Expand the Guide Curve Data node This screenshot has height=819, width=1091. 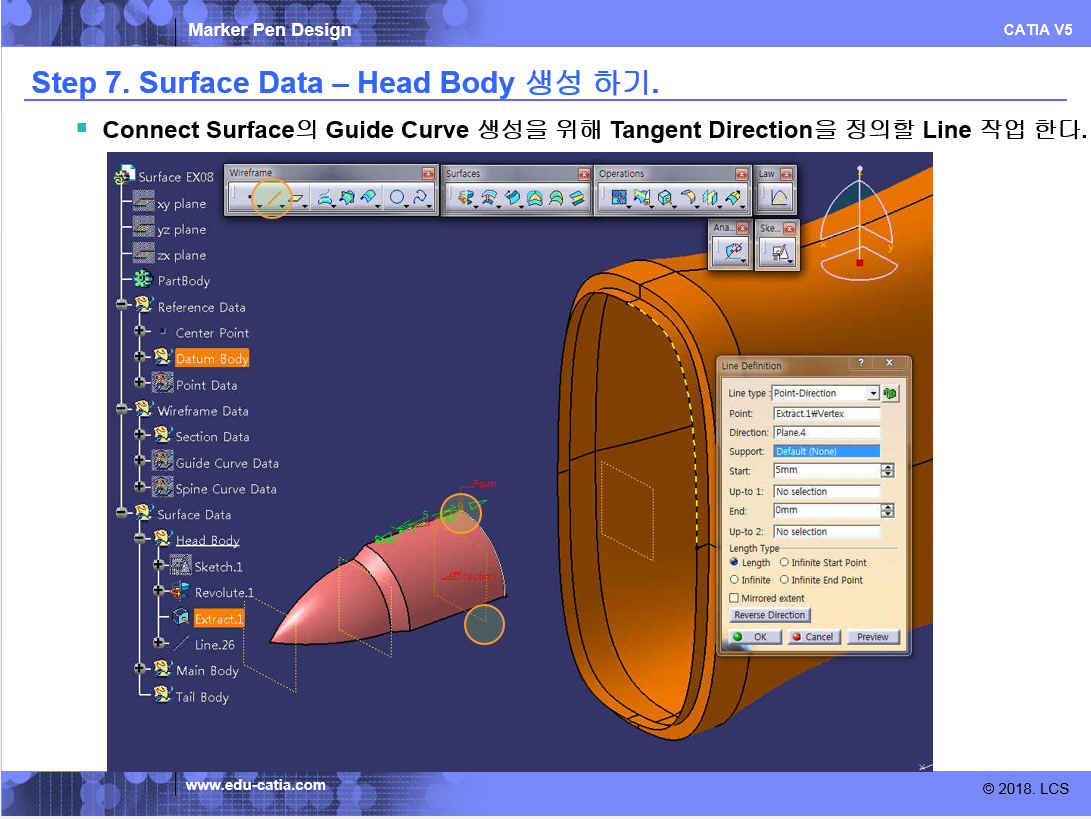(x=141, y=462)
